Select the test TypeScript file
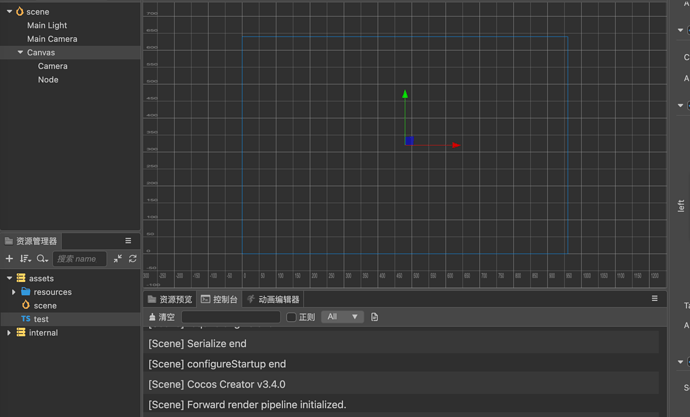The width and height of the screenshot is (690, 417). coord(70,319)
